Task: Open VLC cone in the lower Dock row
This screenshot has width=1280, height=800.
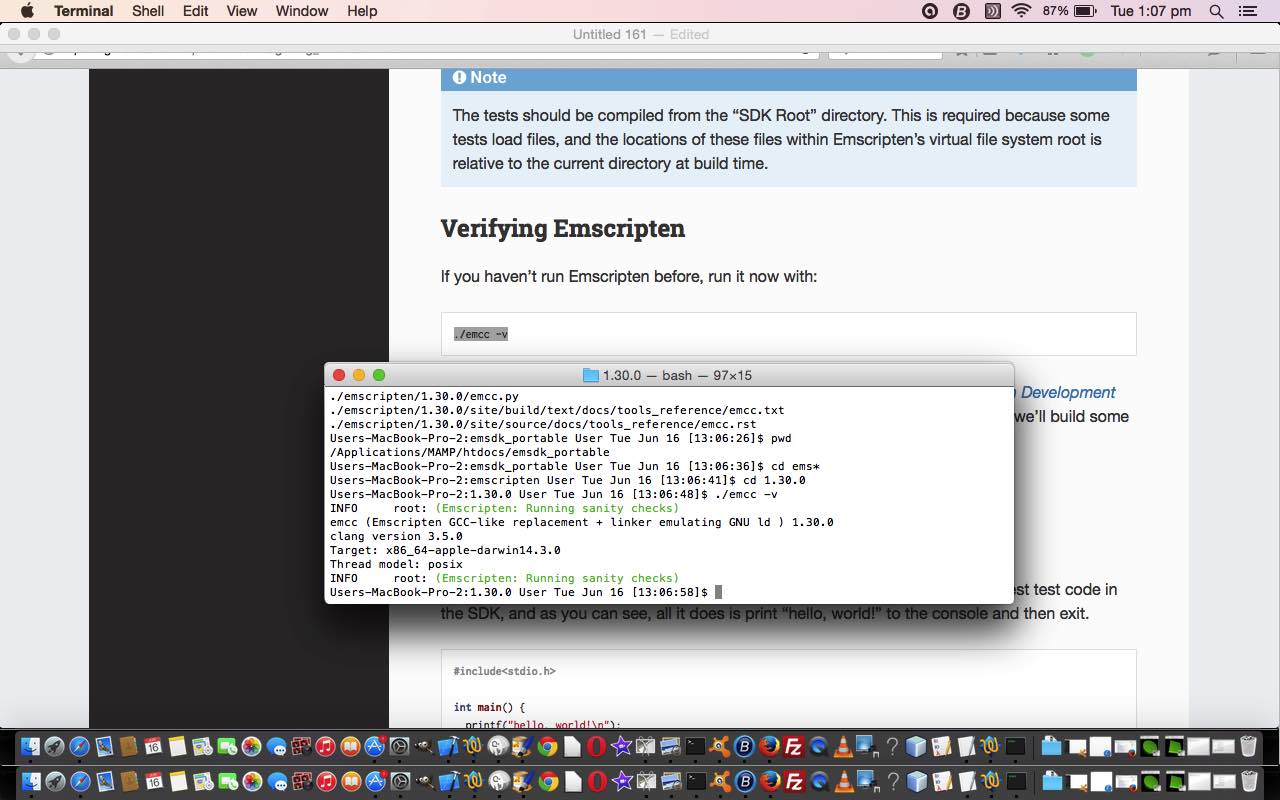Action: [x=843, y=780]
